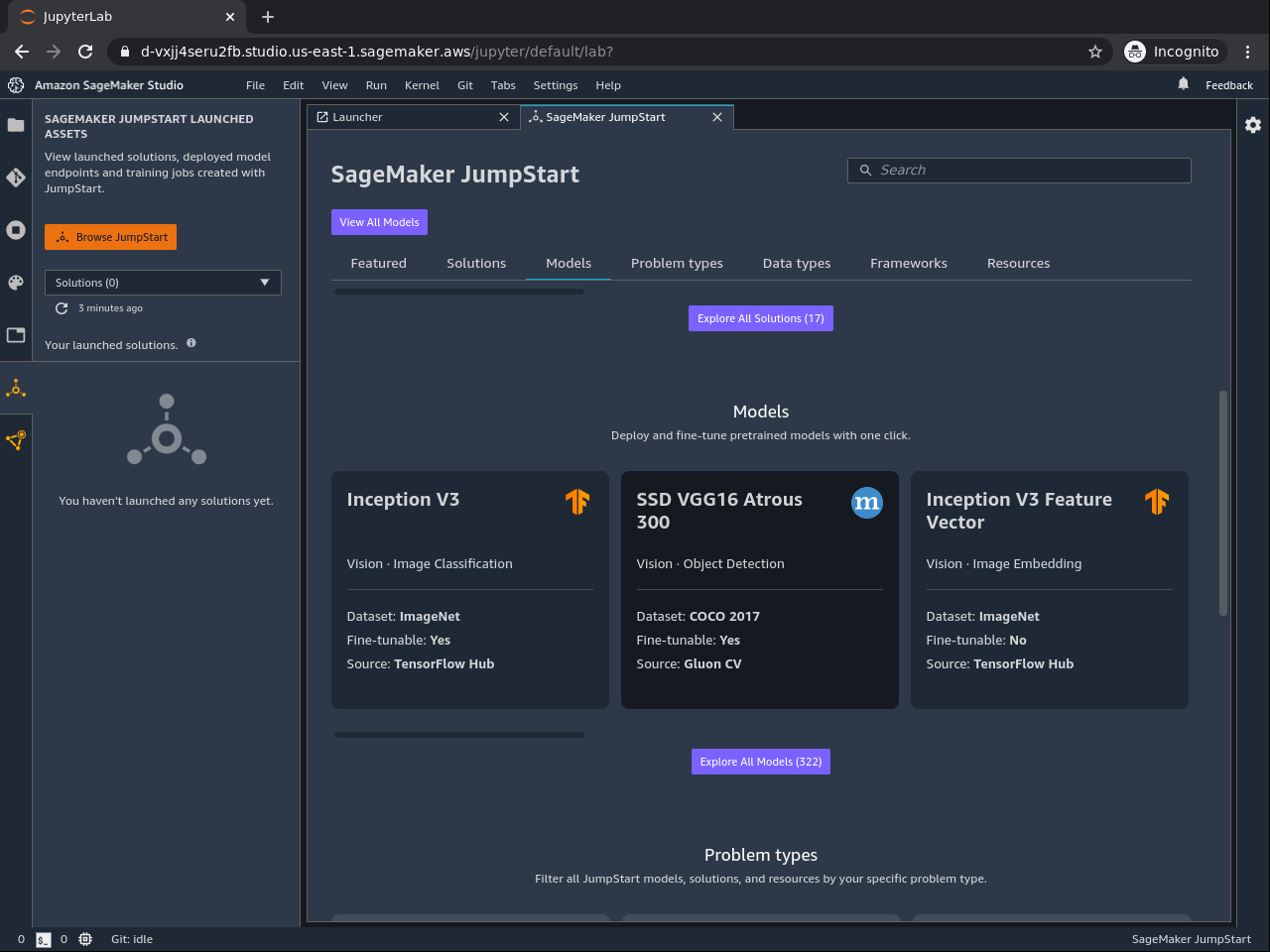Show running terminals and kernels icon
Screen dimensions: 1270x952
tap(16, 230)
